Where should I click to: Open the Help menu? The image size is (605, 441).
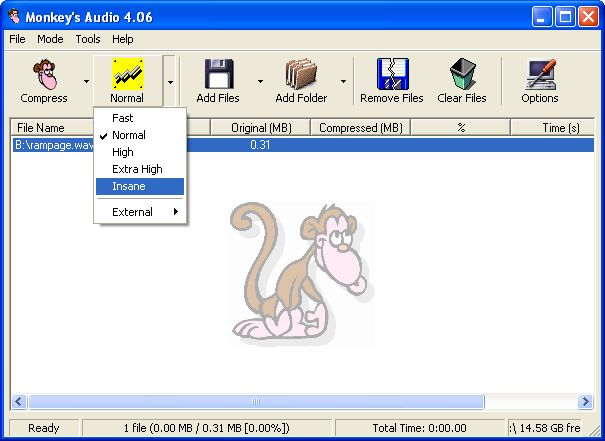(x=123, y=39)
